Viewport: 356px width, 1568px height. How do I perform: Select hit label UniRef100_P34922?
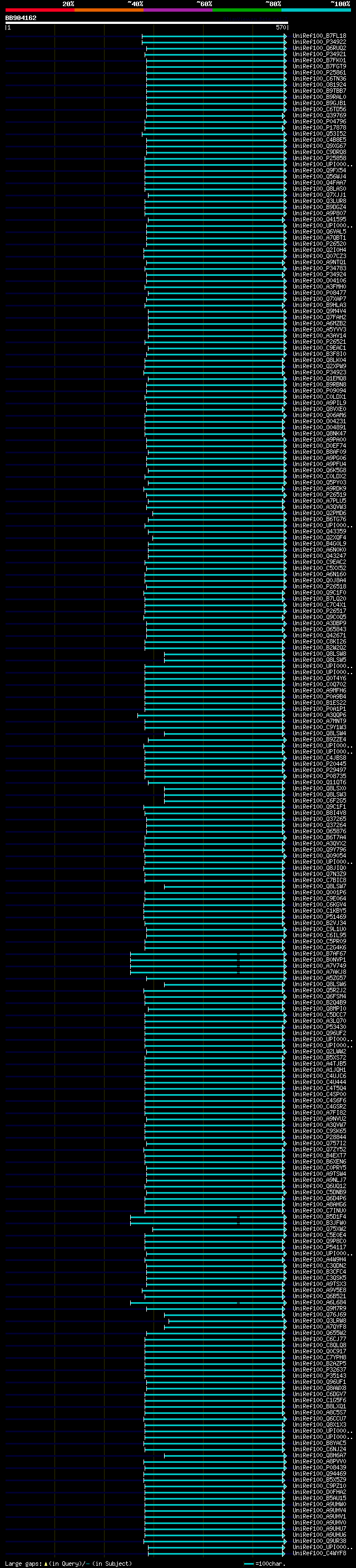pyautogui.click(x=319, y=42)
